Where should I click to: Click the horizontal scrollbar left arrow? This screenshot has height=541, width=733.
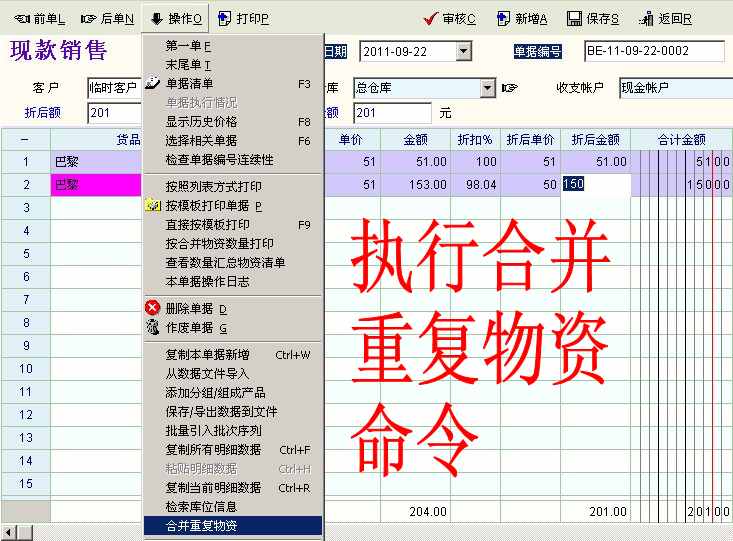9,532
